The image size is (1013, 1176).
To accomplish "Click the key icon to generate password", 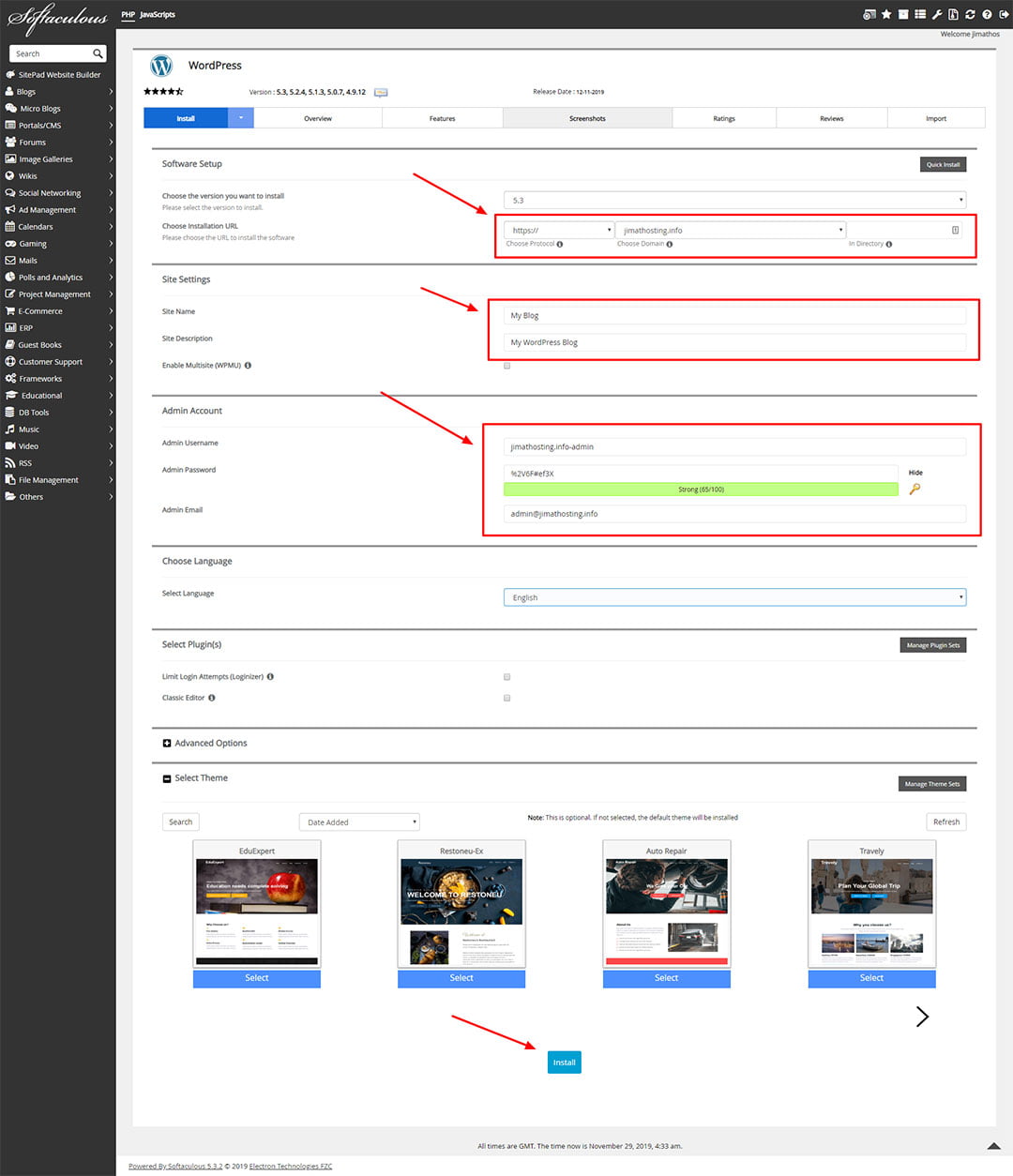I will (915, 489).
